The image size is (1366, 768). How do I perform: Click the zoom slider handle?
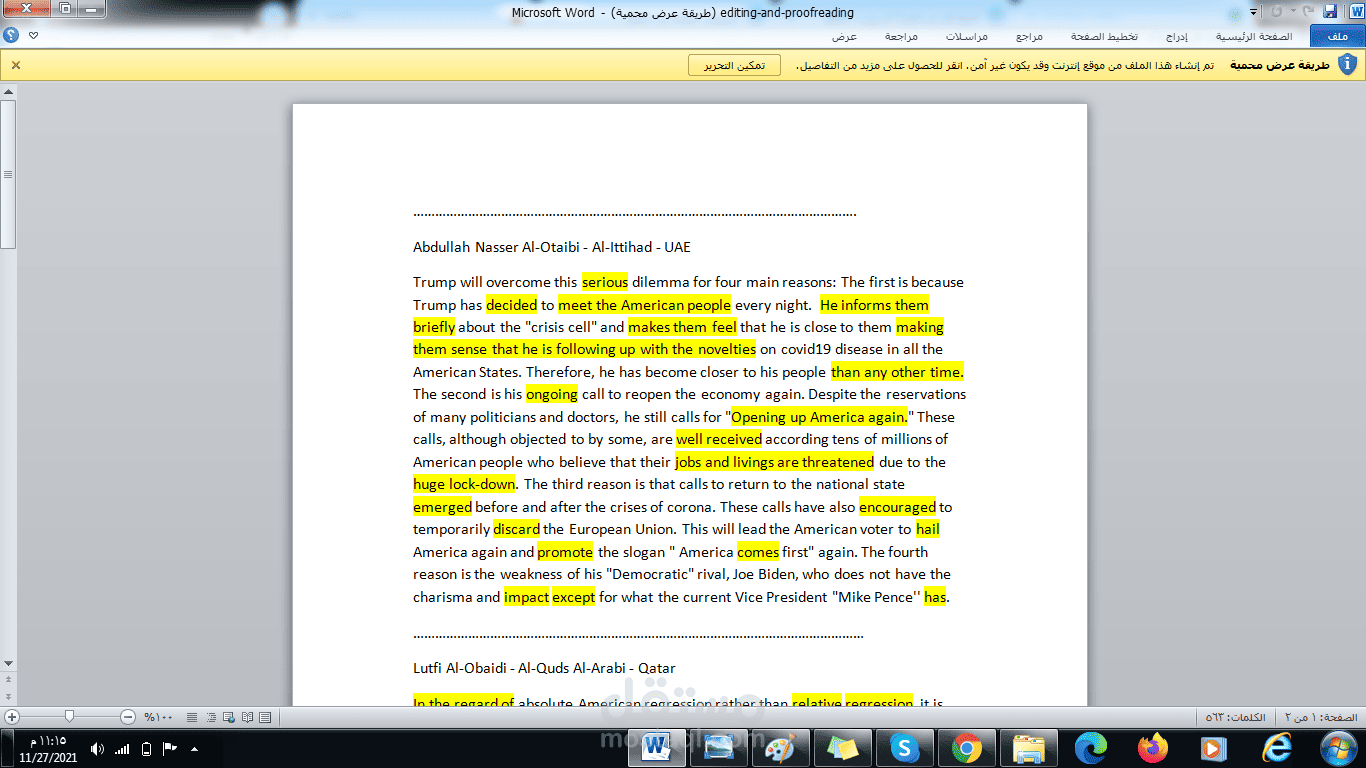(x=69, y=716)
